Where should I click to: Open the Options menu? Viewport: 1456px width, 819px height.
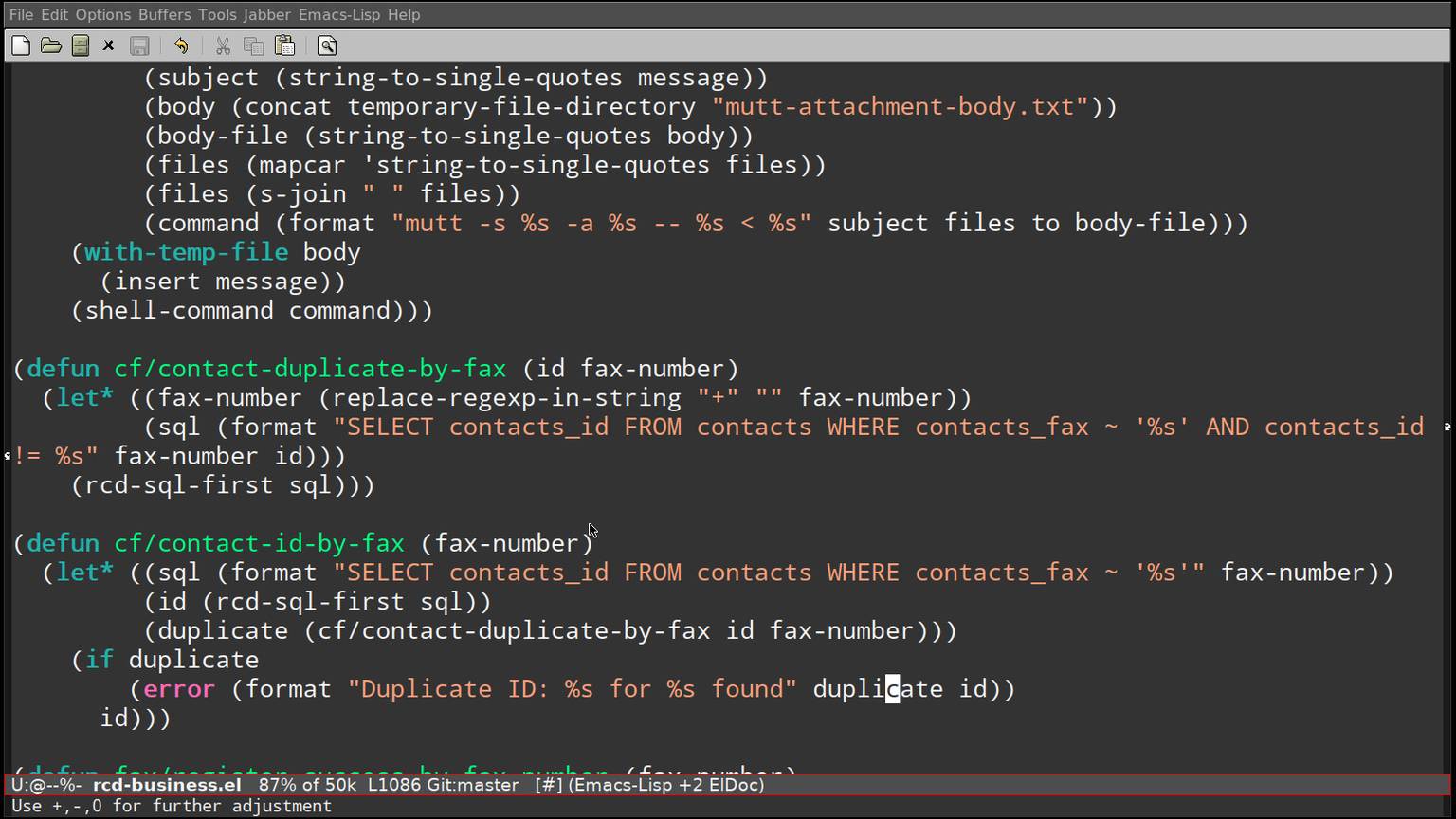[x=103, y=15]
